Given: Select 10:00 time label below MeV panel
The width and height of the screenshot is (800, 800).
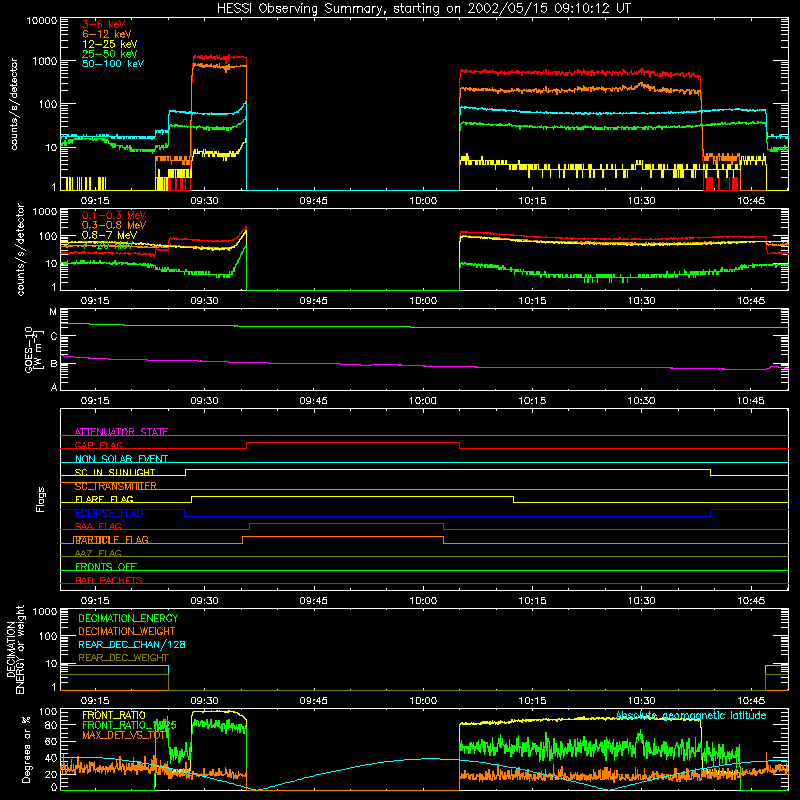Looking at the screenshot, I should (x=423, y=301).
